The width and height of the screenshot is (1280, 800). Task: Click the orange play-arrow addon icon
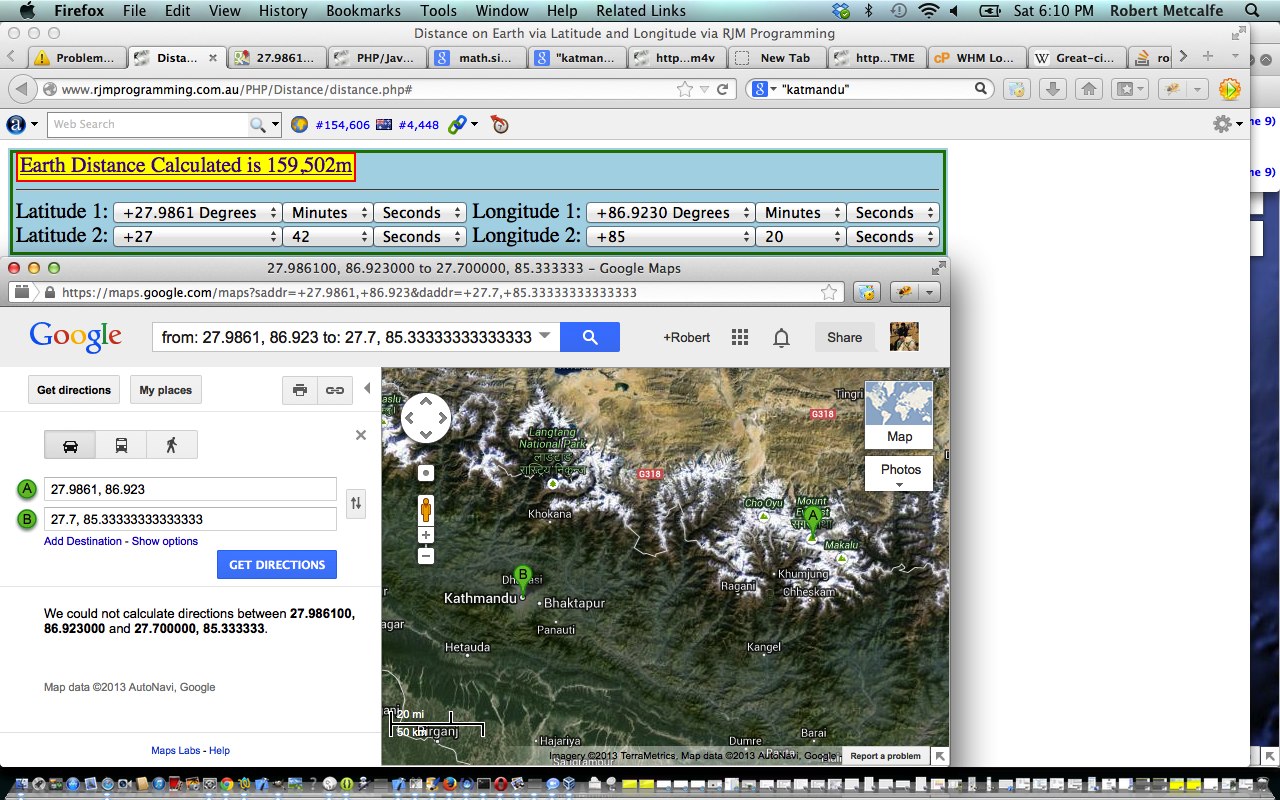point(1229,89)
